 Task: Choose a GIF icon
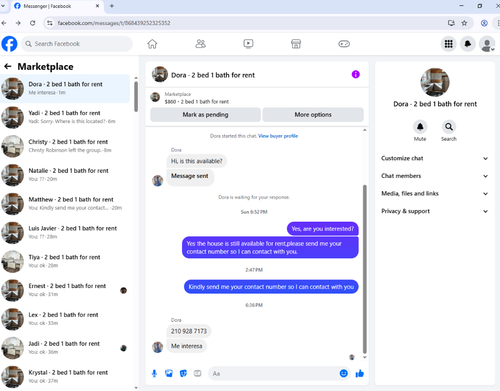coord(198,373)
